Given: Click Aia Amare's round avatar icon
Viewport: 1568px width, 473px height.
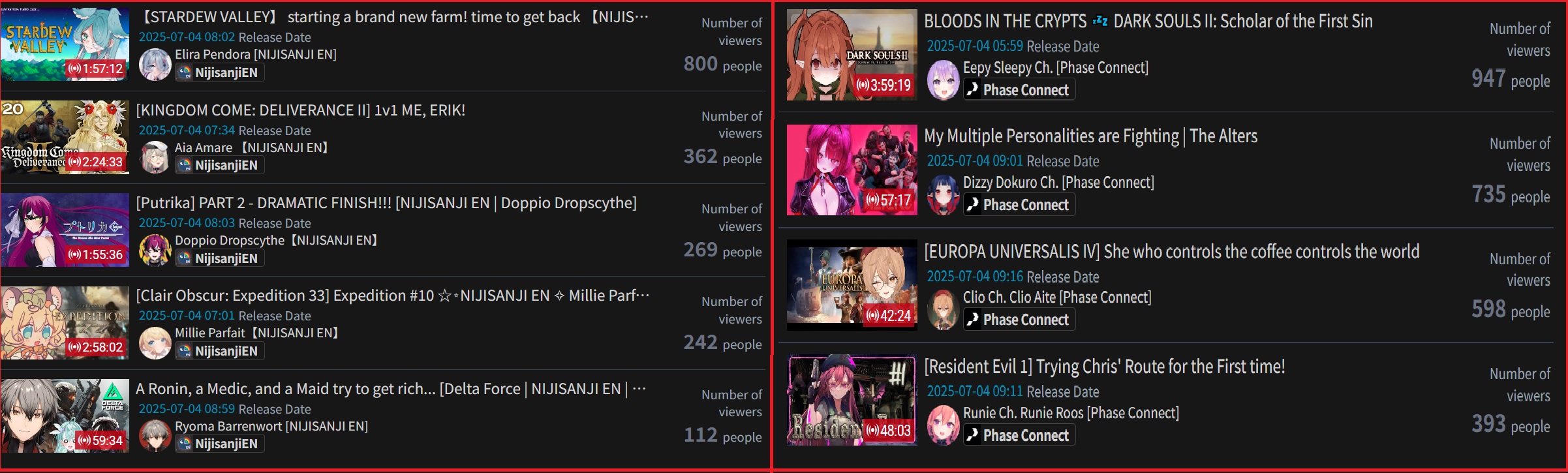Looking at the screenshot, I should coord(155,157).
